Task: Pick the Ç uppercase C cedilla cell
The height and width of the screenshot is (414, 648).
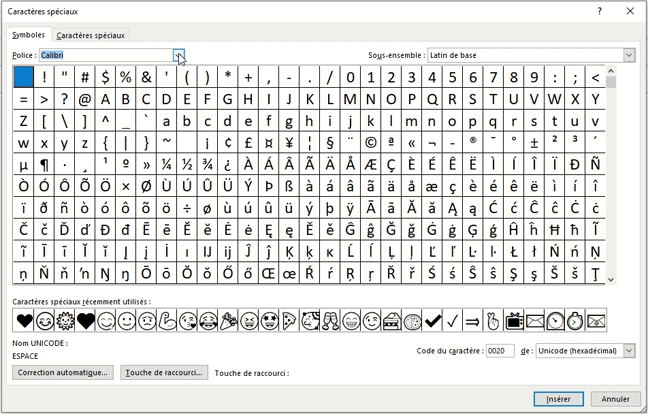Action: point(392,164)
